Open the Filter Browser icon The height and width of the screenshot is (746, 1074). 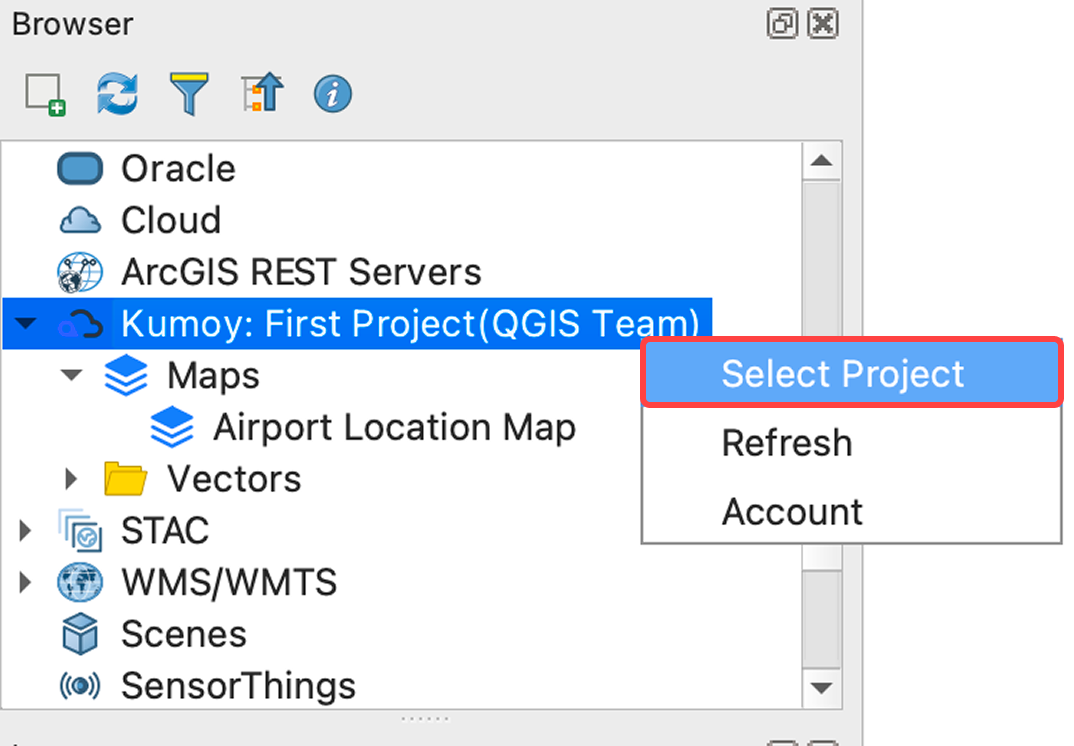tap(189, 93)
